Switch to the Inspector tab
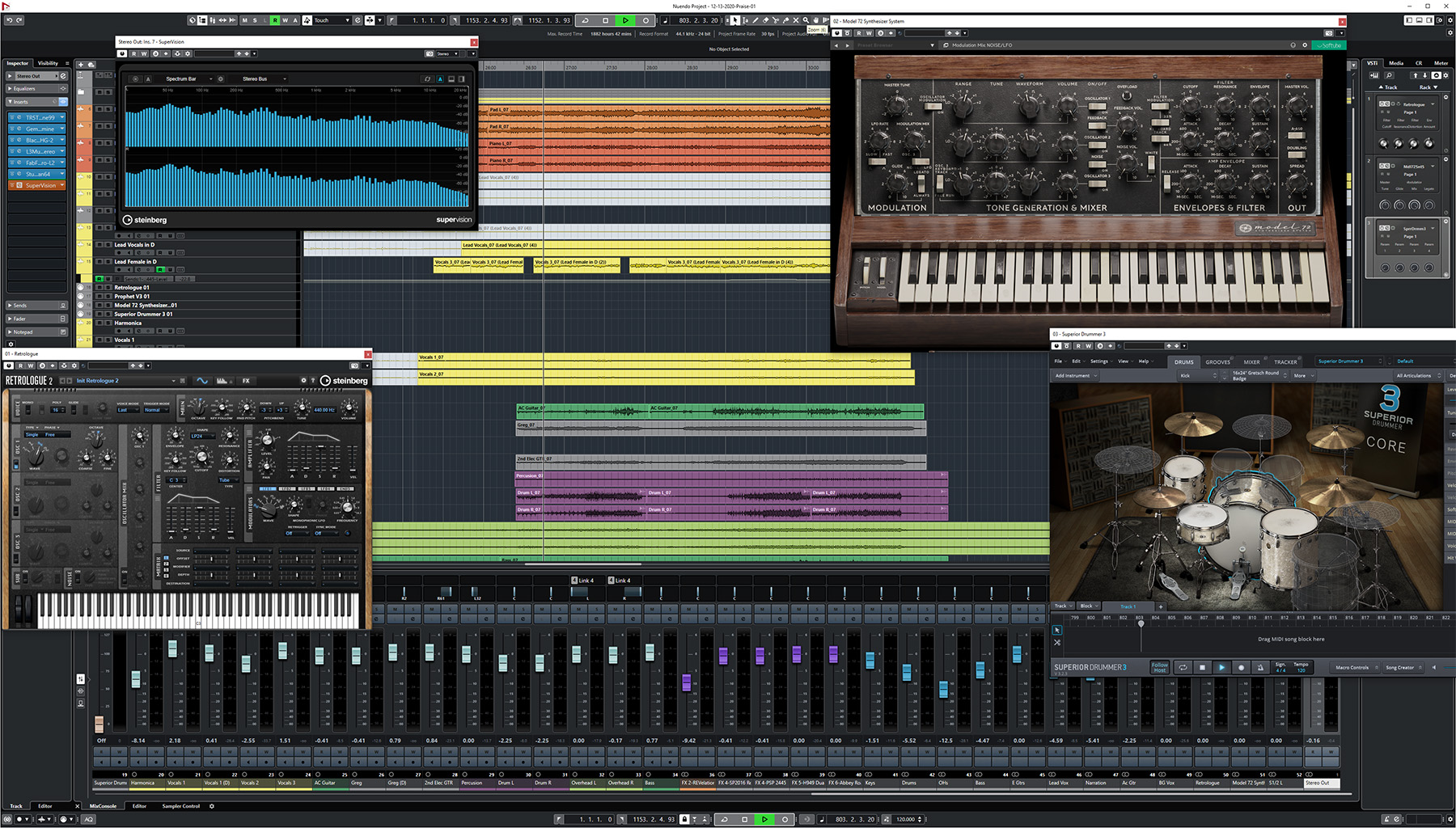This screenshot has height=828, width=1456. pos(18,63)
